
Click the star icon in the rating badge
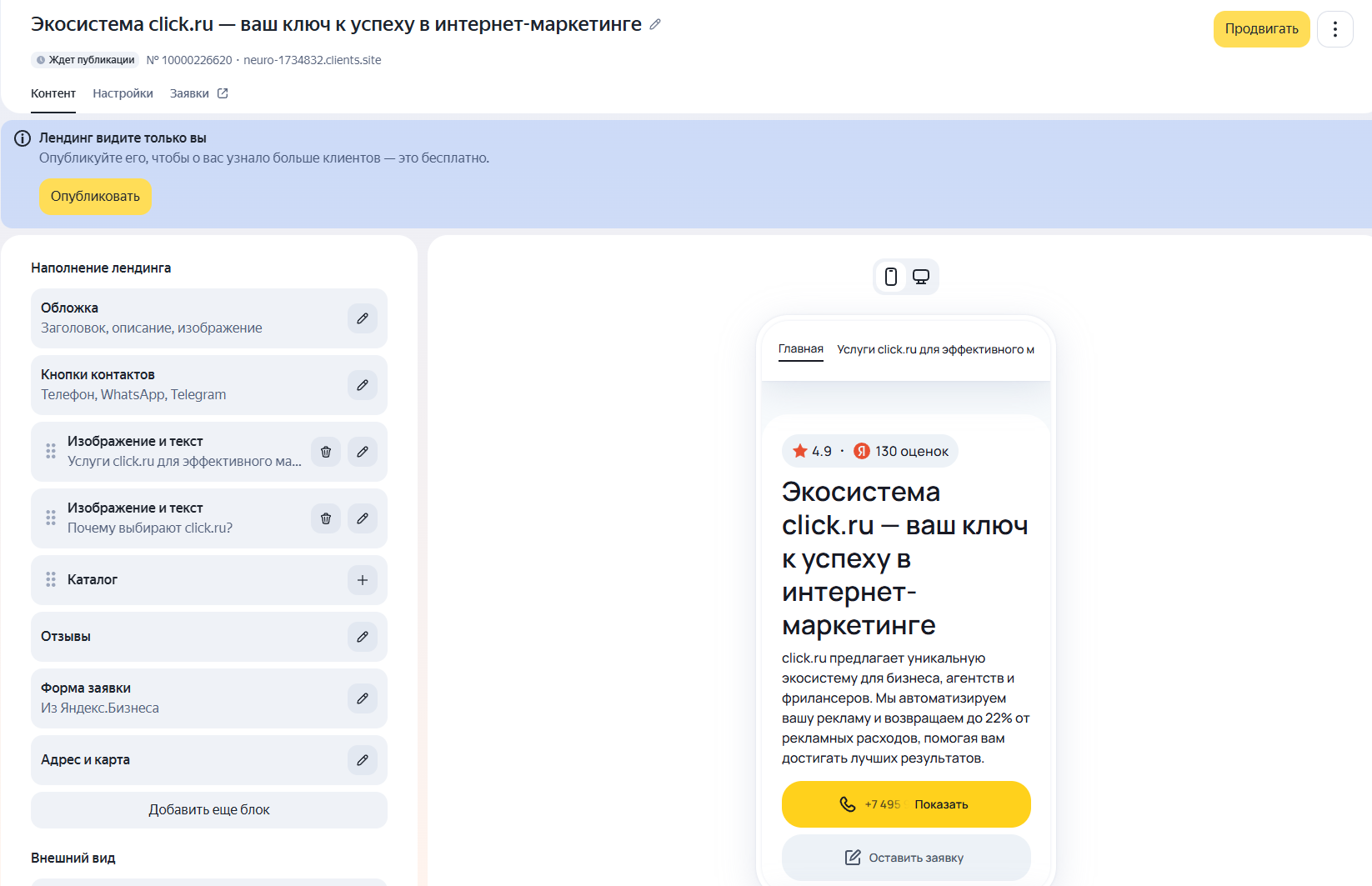(x=800, y=451)
